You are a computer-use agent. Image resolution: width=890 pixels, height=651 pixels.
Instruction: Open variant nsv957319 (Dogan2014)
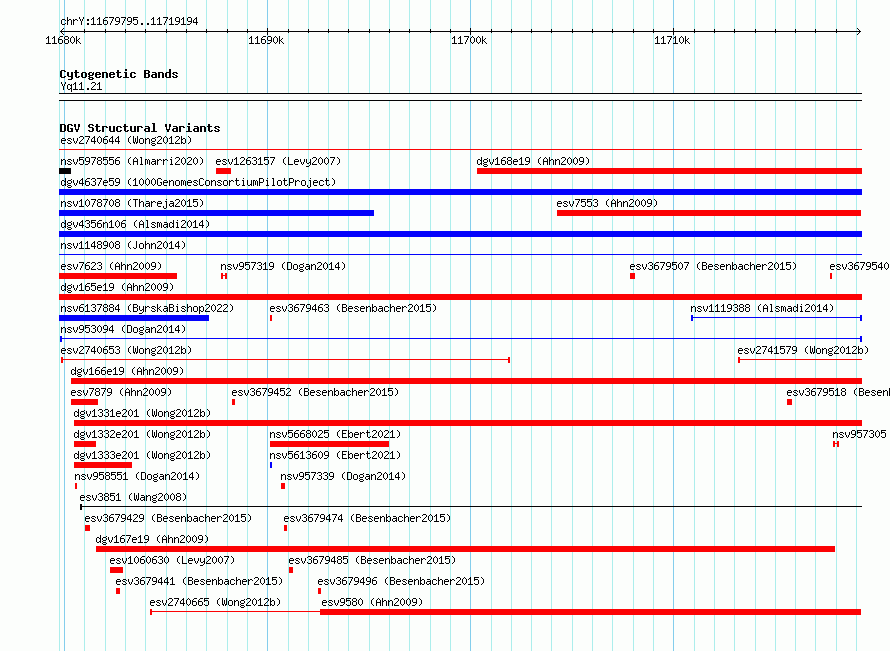point(283,266)
